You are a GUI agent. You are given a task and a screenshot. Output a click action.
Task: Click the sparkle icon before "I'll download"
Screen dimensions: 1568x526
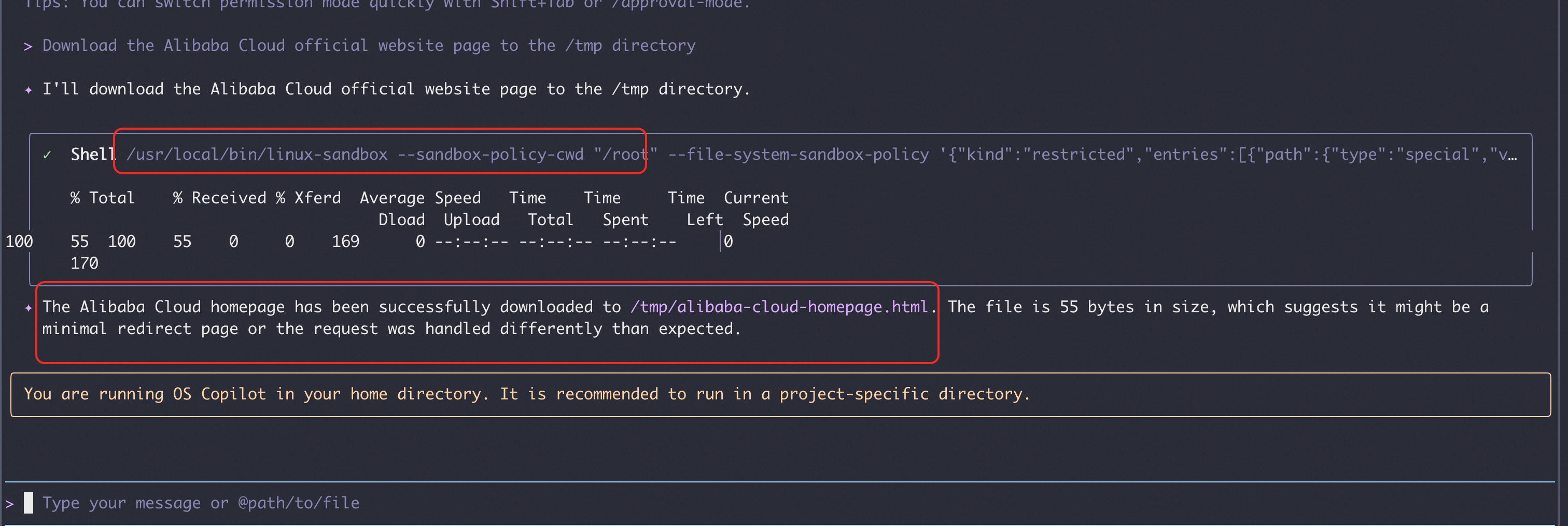coord(28,90)
